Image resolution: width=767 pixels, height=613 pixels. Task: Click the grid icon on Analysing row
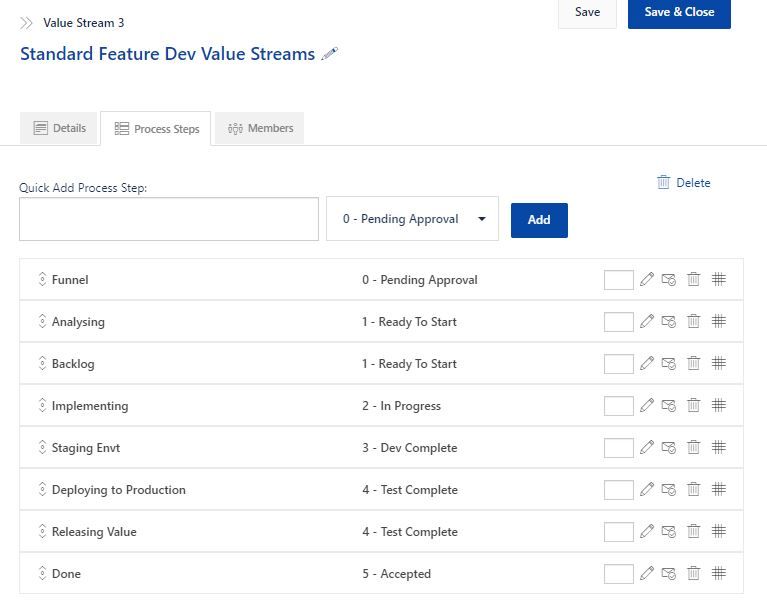pyautogui.click(x=719, y=321)
